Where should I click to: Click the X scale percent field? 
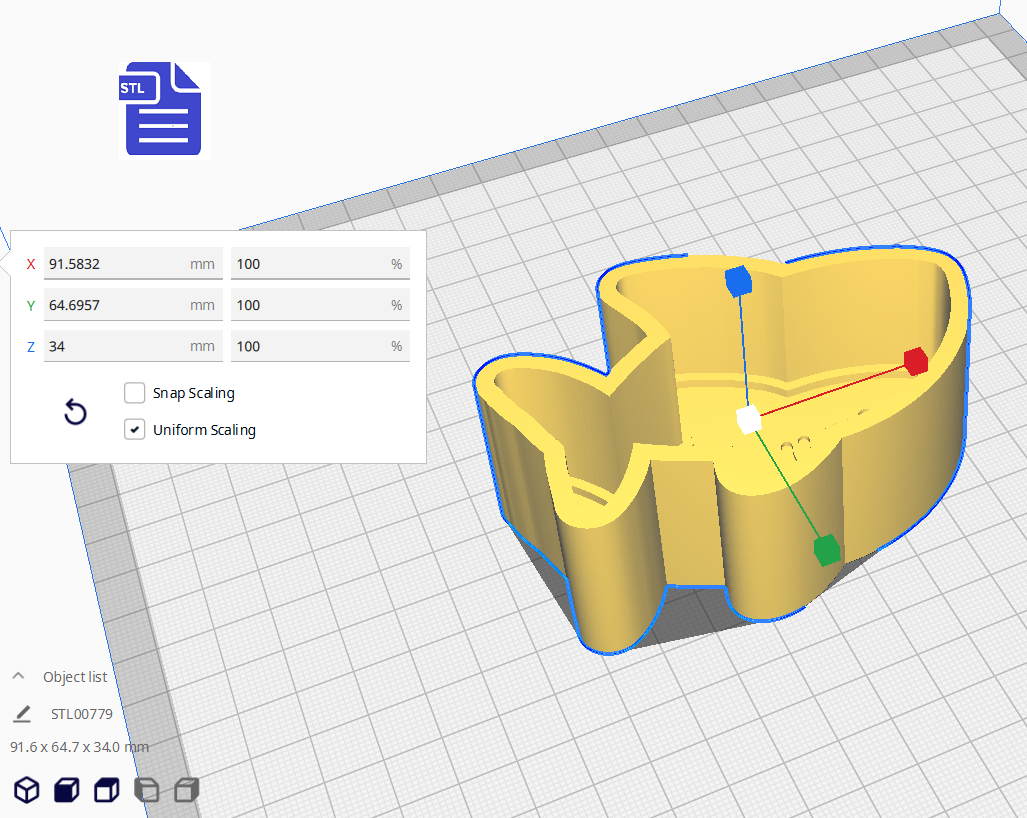point(320,264)
